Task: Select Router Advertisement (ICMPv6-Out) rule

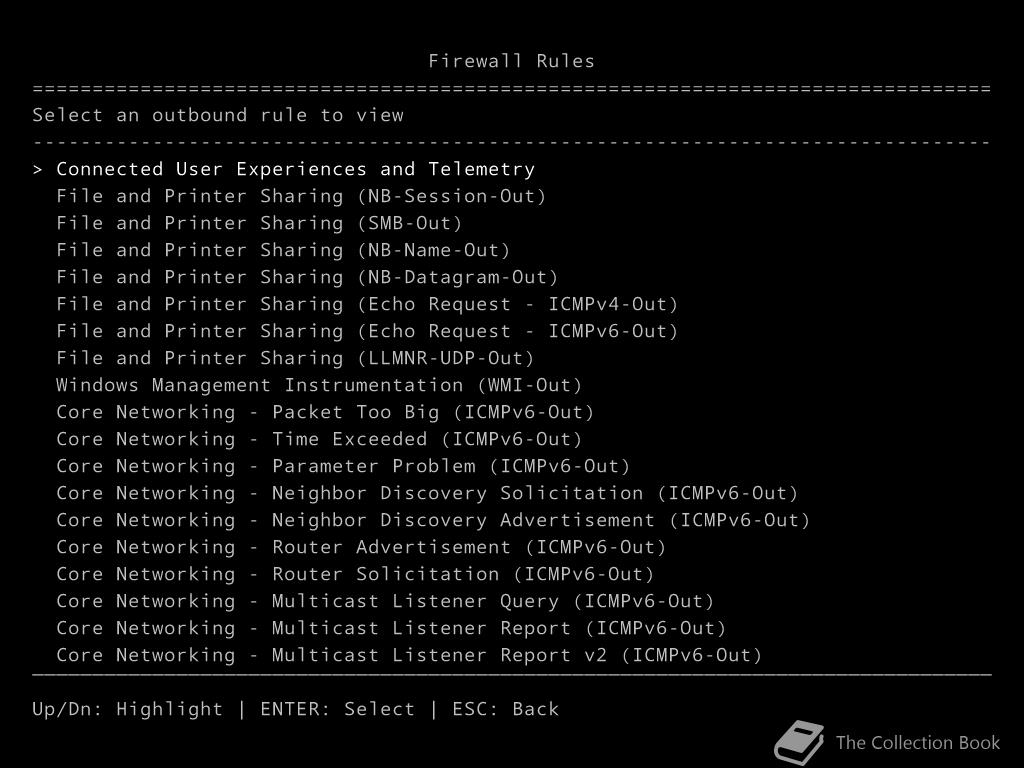Action: pos(361,547)
